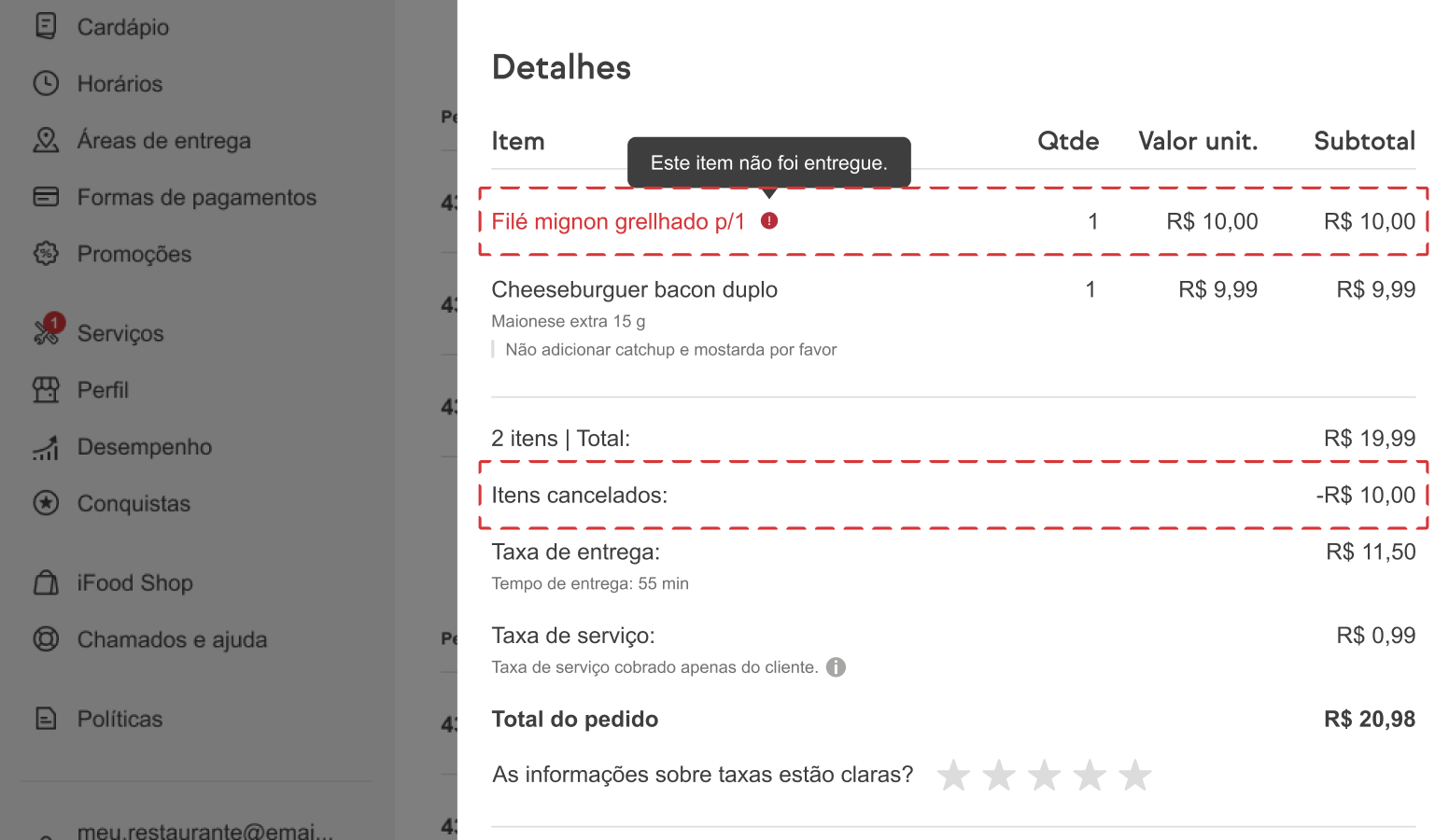Click the Cardápio menu book icon

pos(46,26)
